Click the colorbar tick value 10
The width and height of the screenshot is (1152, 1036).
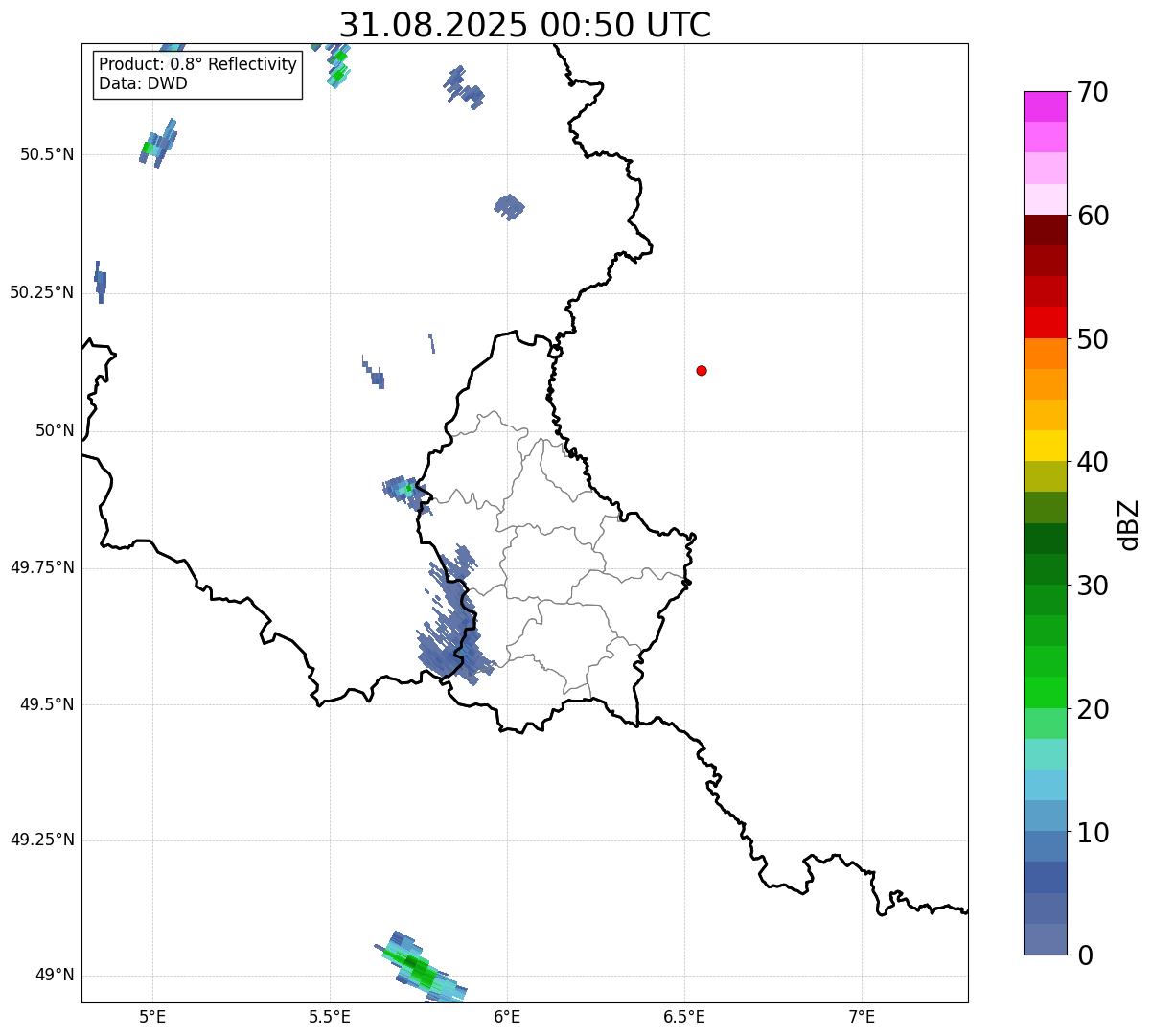click(1093, 832)
